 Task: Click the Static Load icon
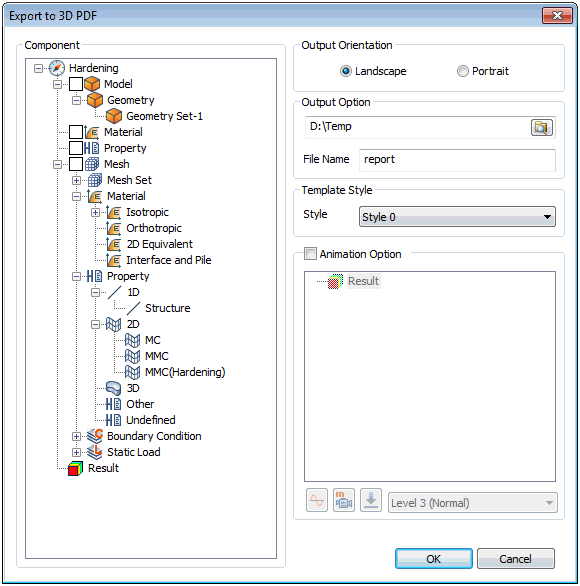pos(95,452)
